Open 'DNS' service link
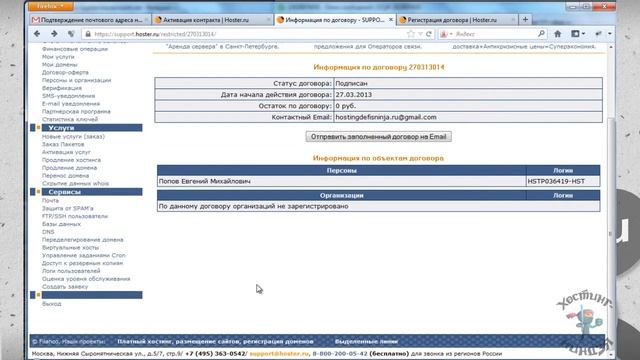The width and height of the screenshot is (640, 360). [48, 232]
